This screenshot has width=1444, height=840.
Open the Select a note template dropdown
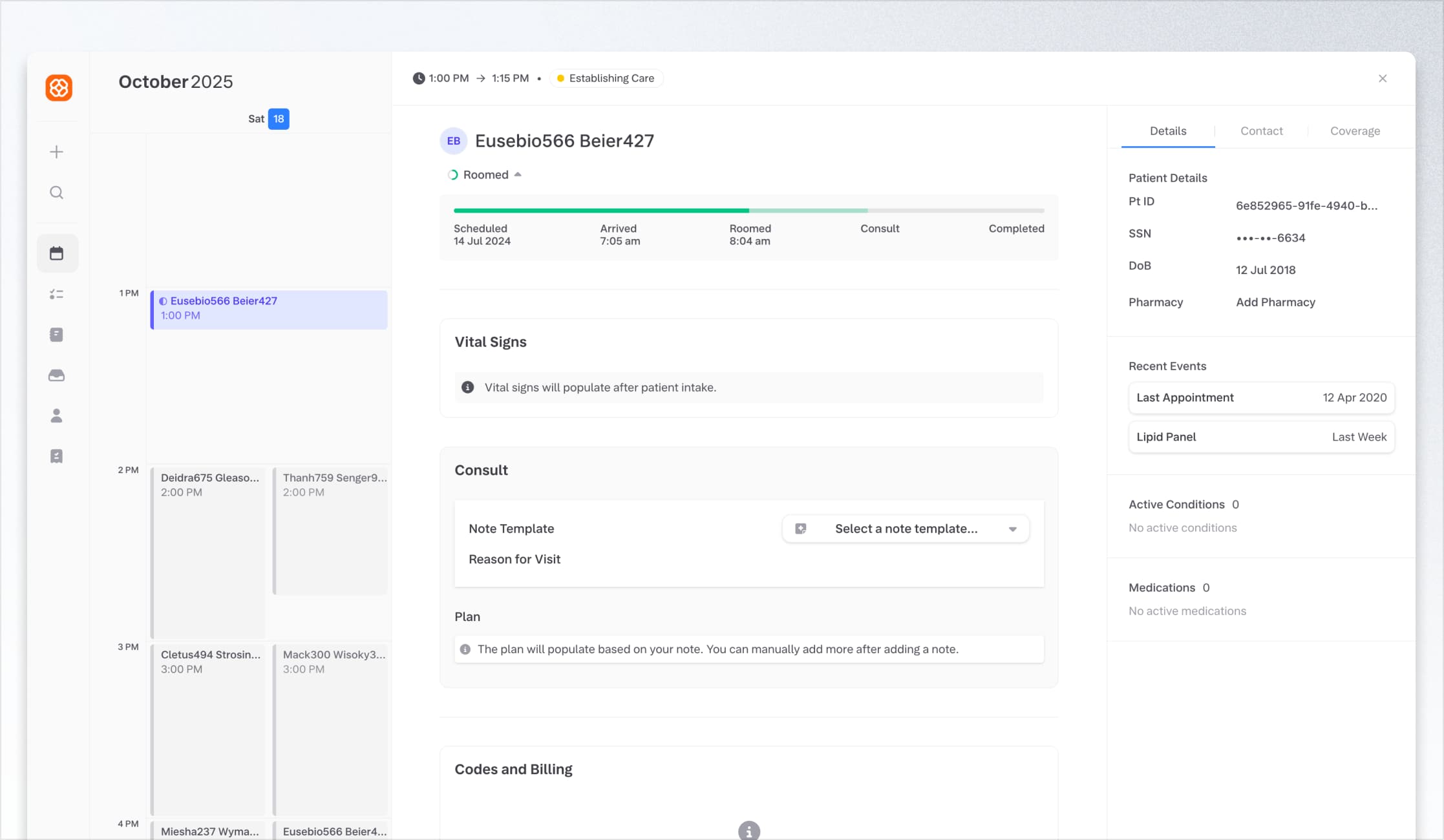click(x=906, y=529)
